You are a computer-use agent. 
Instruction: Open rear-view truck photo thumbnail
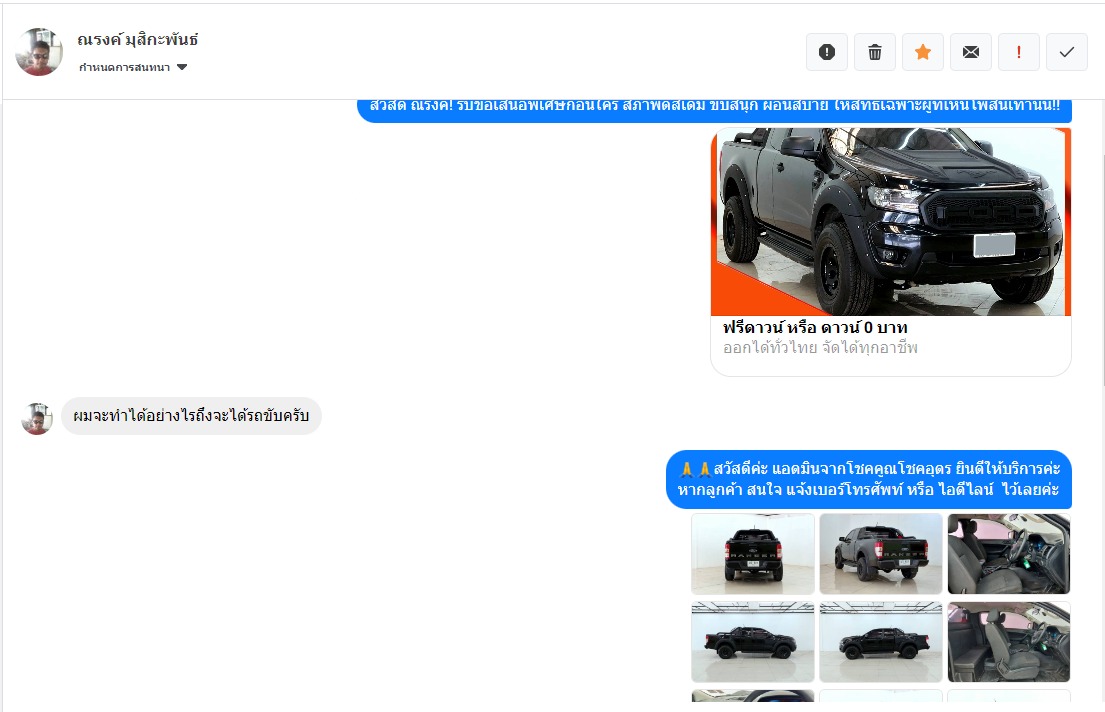753,554
